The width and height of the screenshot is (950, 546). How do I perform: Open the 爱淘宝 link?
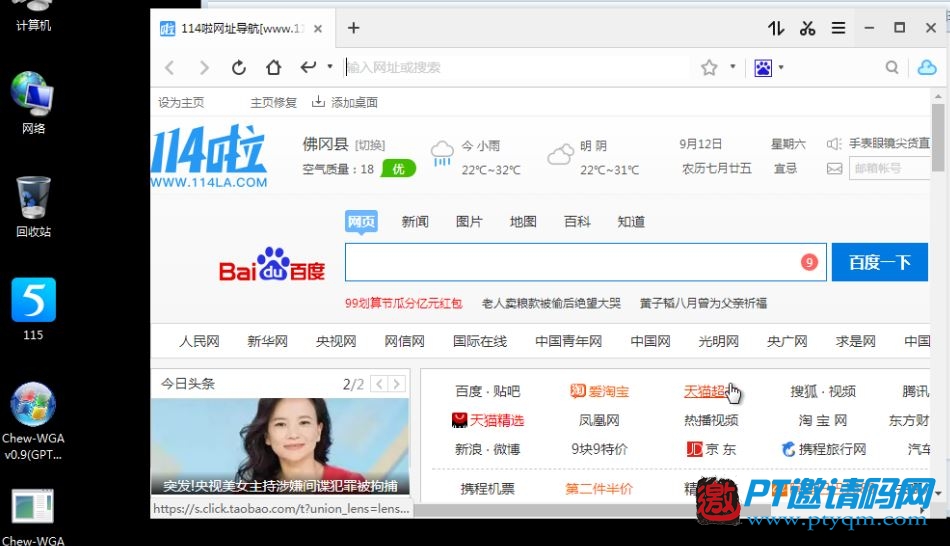(599, 391)
